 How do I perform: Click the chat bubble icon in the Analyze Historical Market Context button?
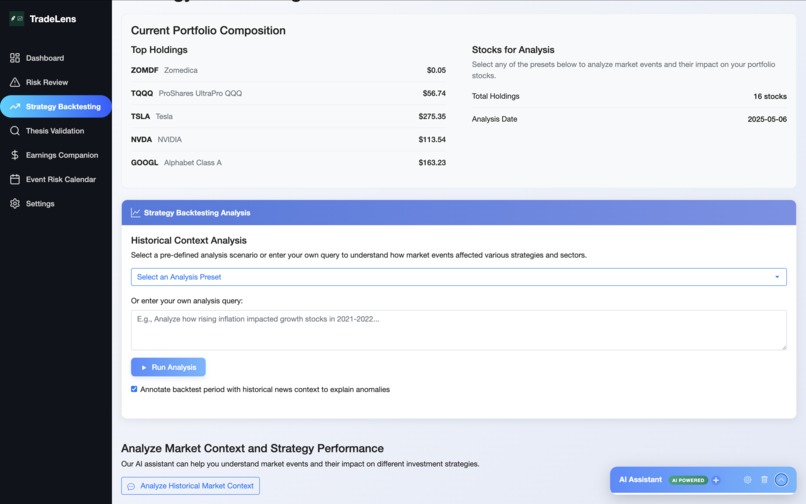[x=131, y=486]
